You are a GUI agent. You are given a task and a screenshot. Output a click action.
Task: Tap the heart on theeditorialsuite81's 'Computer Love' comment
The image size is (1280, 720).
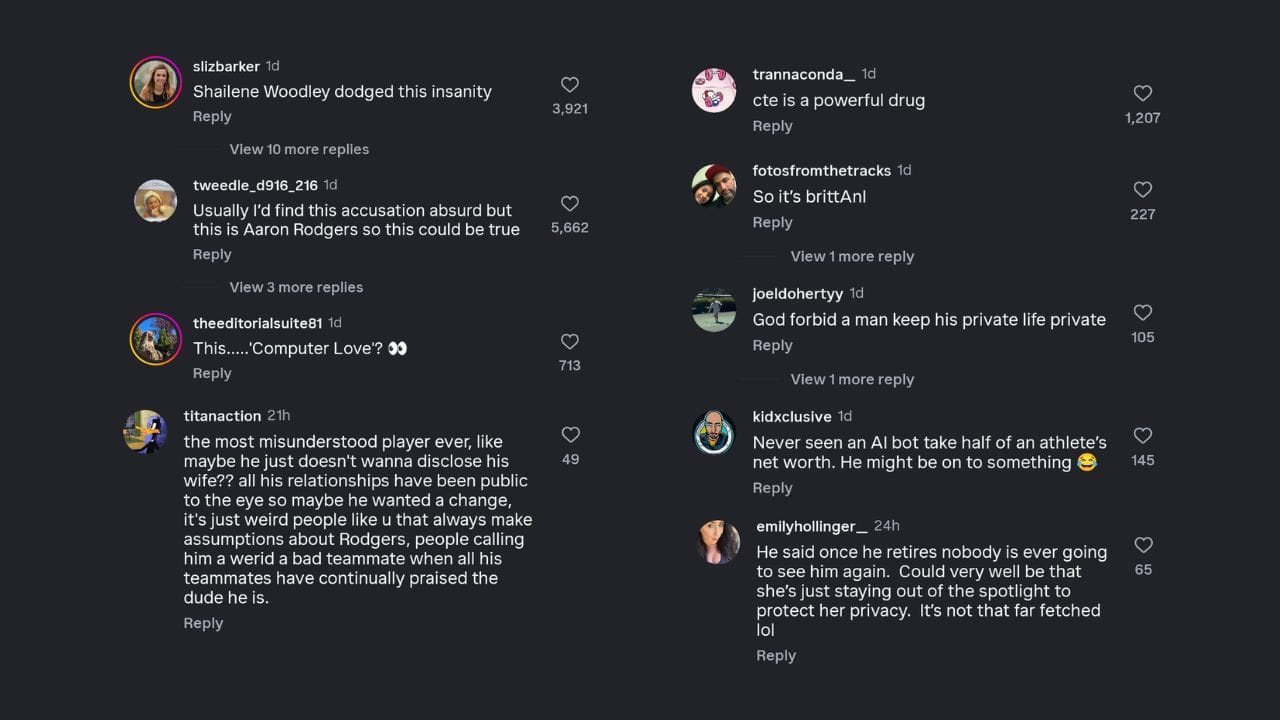(570, 342)
